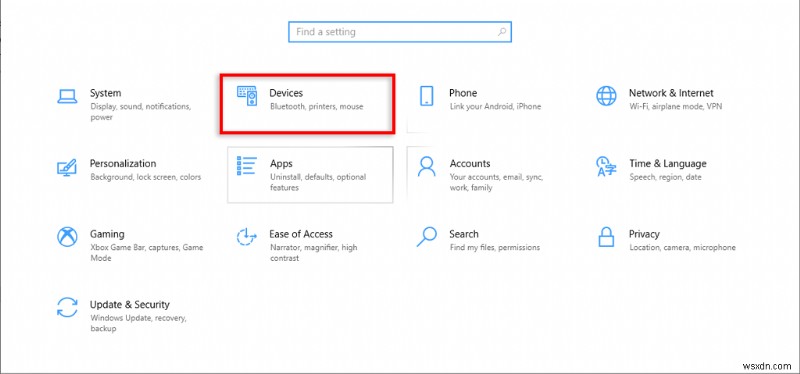Click the Personalization paintbrush icon
800x374 pixels.
pyautogui.click(x=67, y=167)
